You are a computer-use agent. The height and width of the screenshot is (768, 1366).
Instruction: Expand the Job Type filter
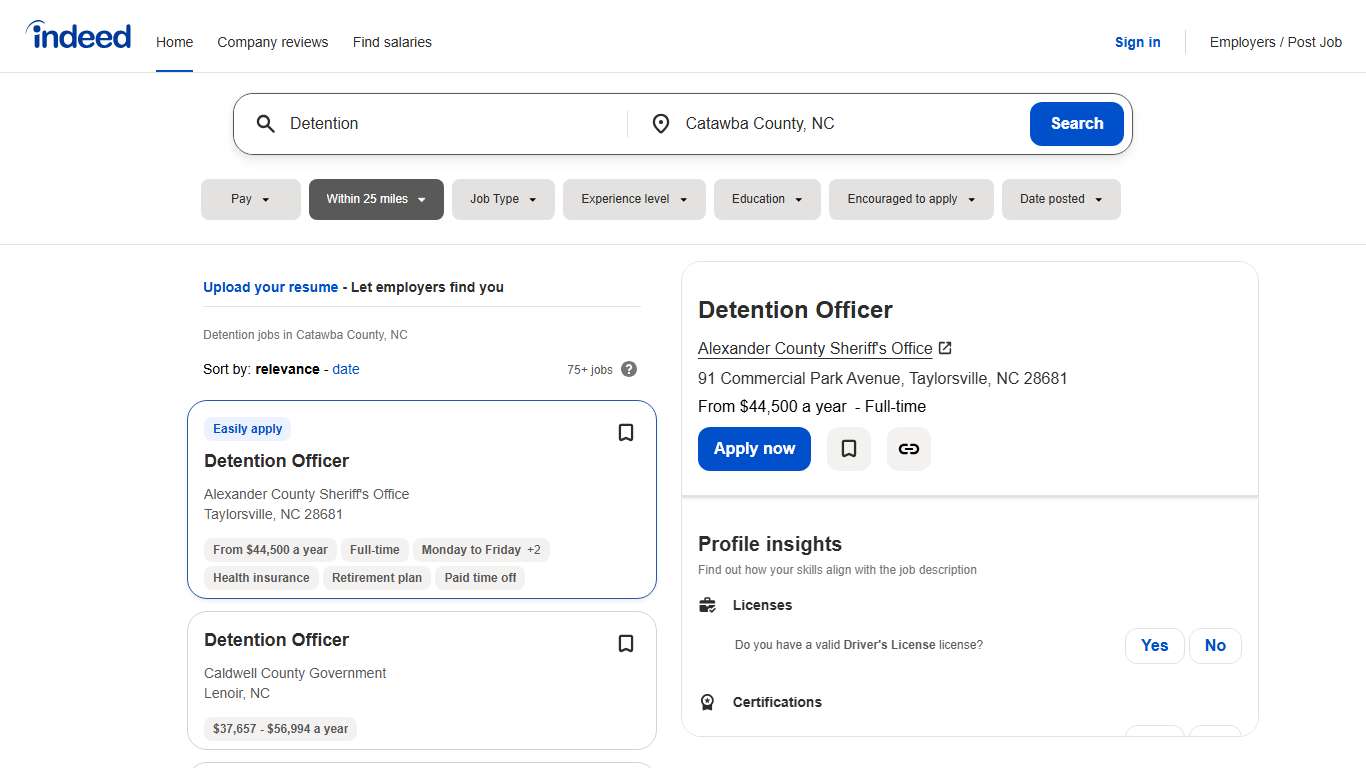tap(503, 199)
